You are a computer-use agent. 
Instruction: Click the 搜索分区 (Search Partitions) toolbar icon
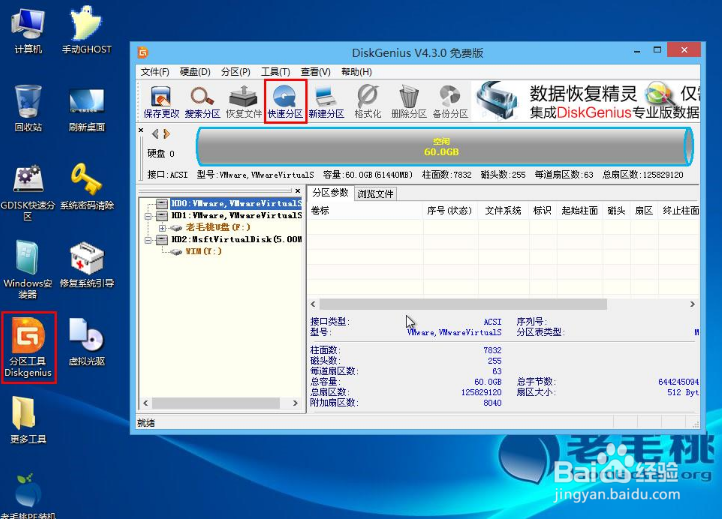tap(202, 102)
